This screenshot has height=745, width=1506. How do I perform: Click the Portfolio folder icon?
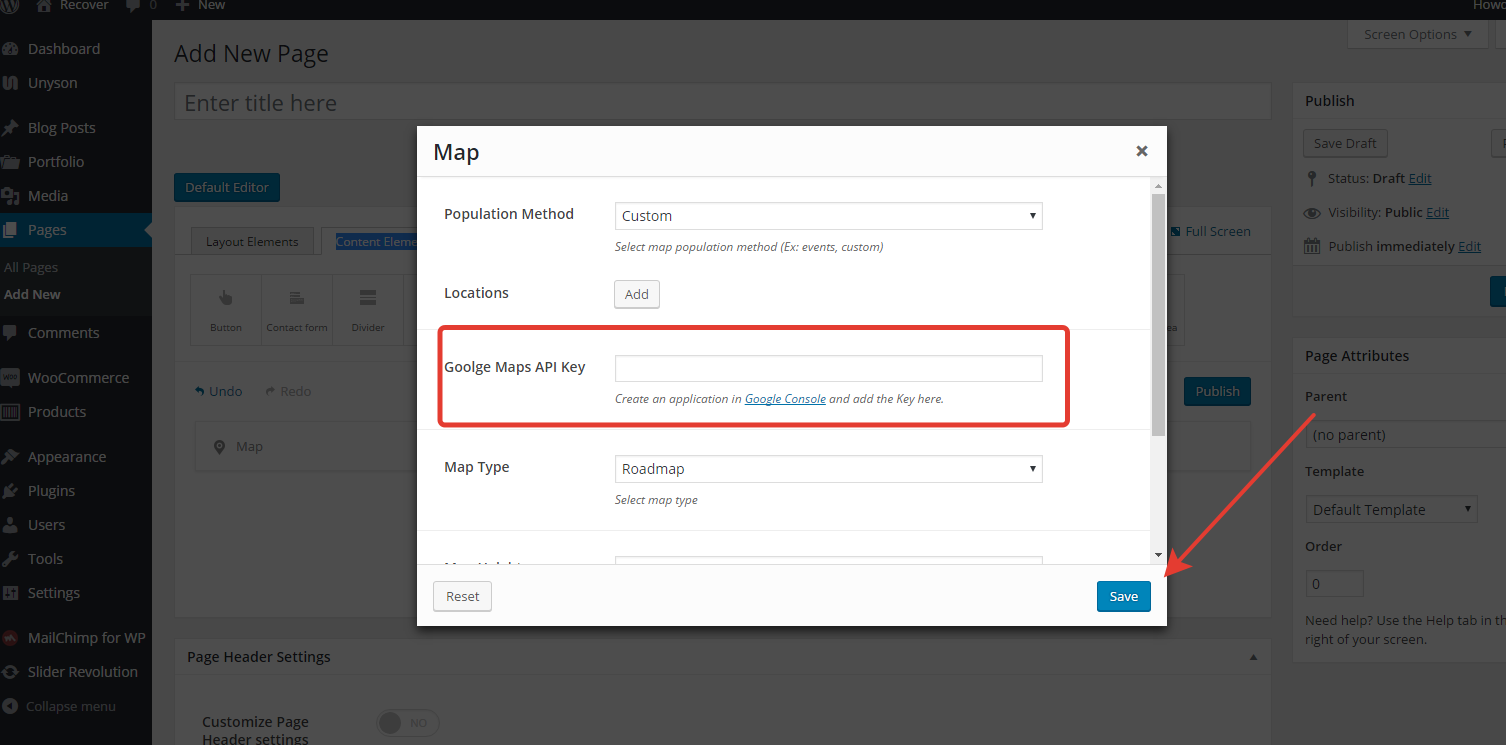coord(10,162)
